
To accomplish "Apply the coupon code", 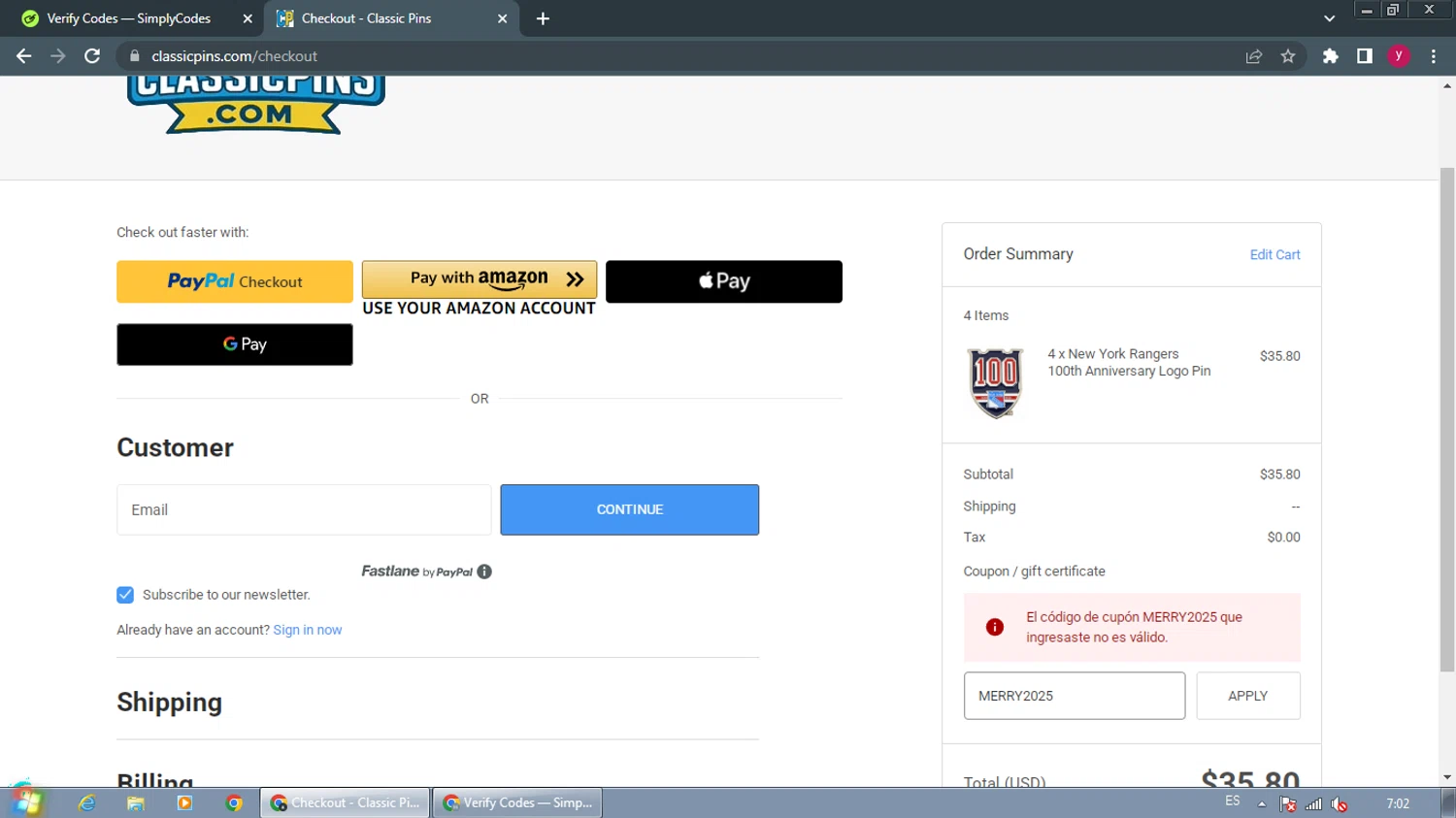I will (x=1248, y=696).
